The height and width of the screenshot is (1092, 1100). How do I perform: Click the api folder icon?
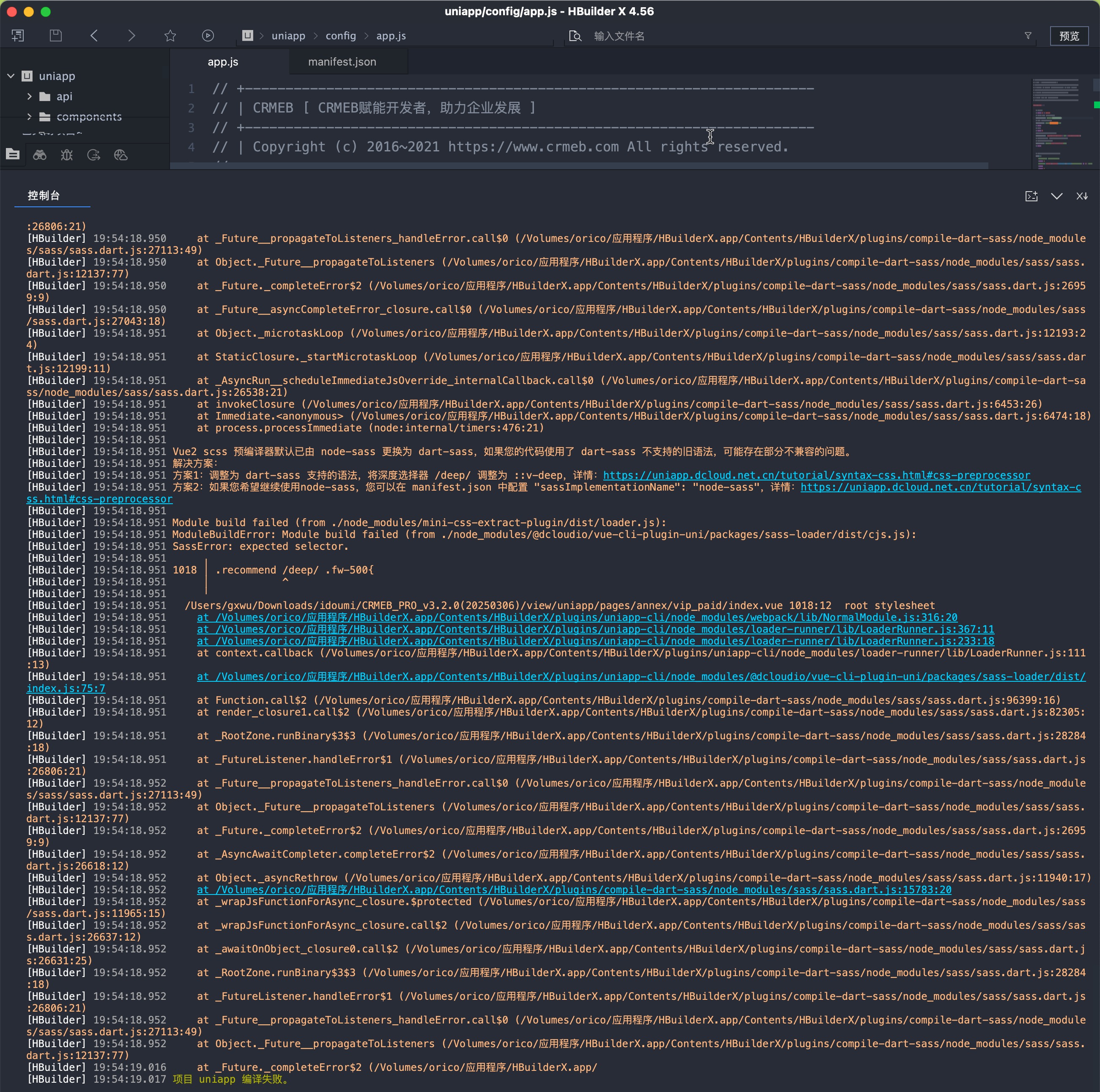45,96
